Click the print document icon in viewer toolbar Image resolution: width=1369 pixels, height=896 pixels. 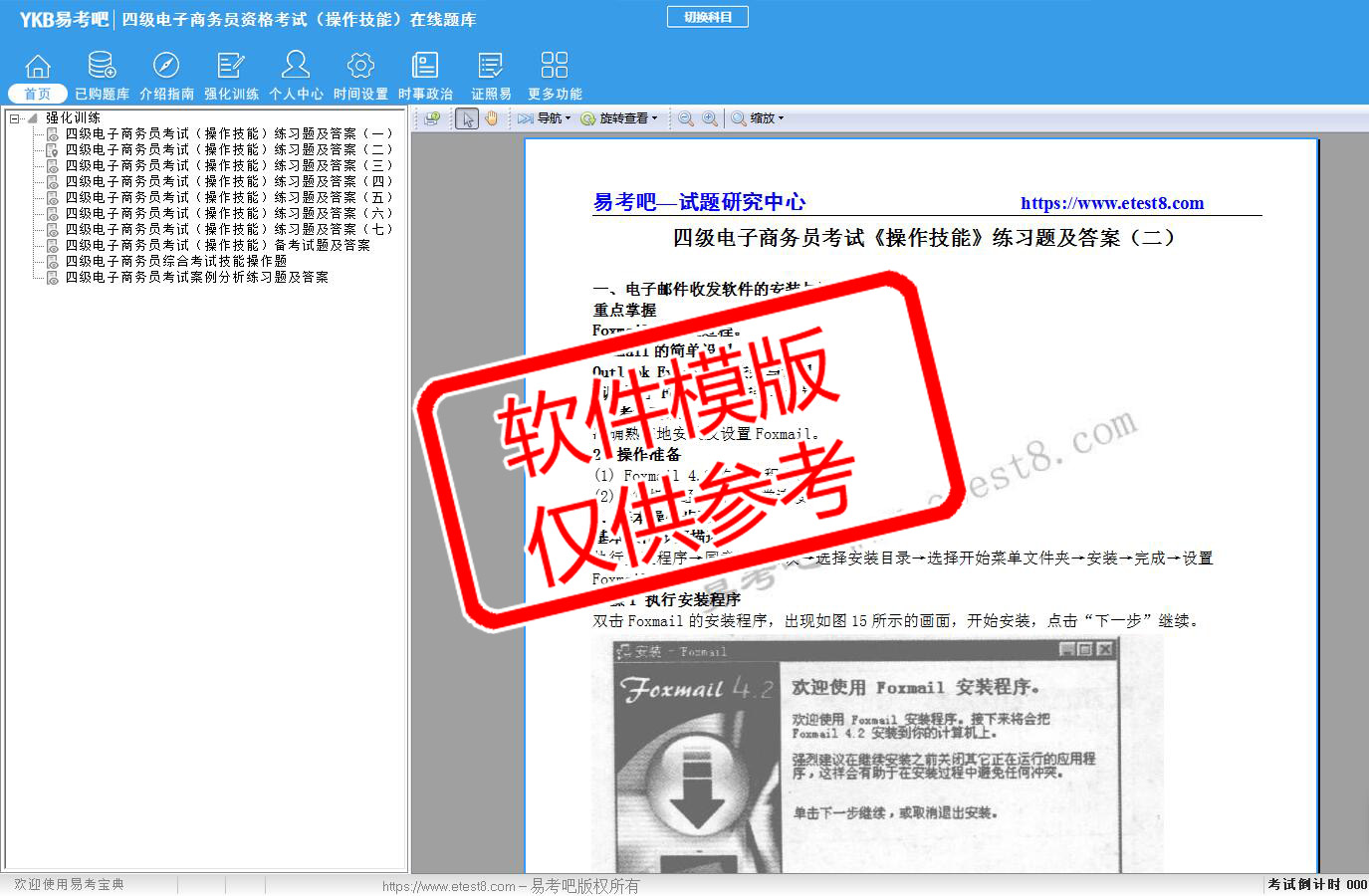(x=432, y=118)
